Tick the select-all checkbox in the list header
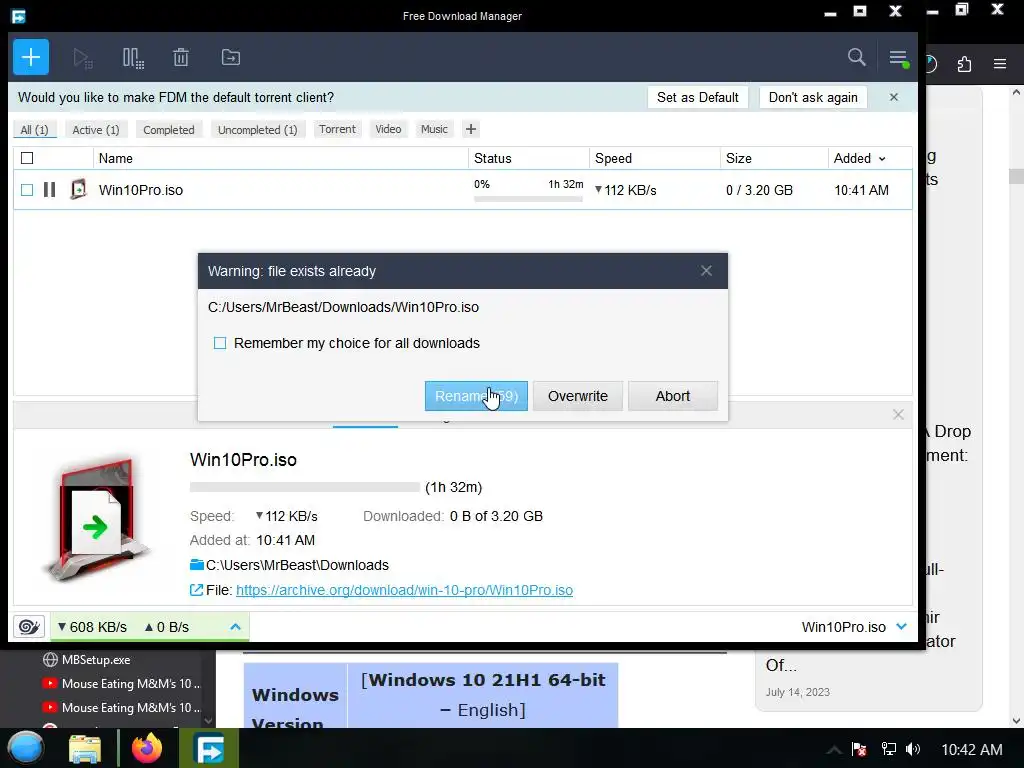The height and width of the screenshot is (768, 1024). (27, 158)
